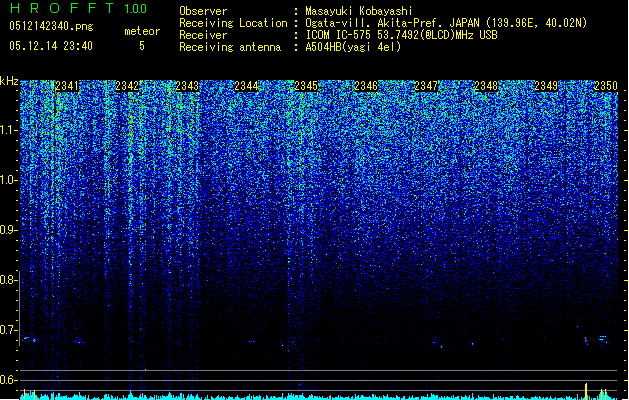Click the Observer field label

203,11
